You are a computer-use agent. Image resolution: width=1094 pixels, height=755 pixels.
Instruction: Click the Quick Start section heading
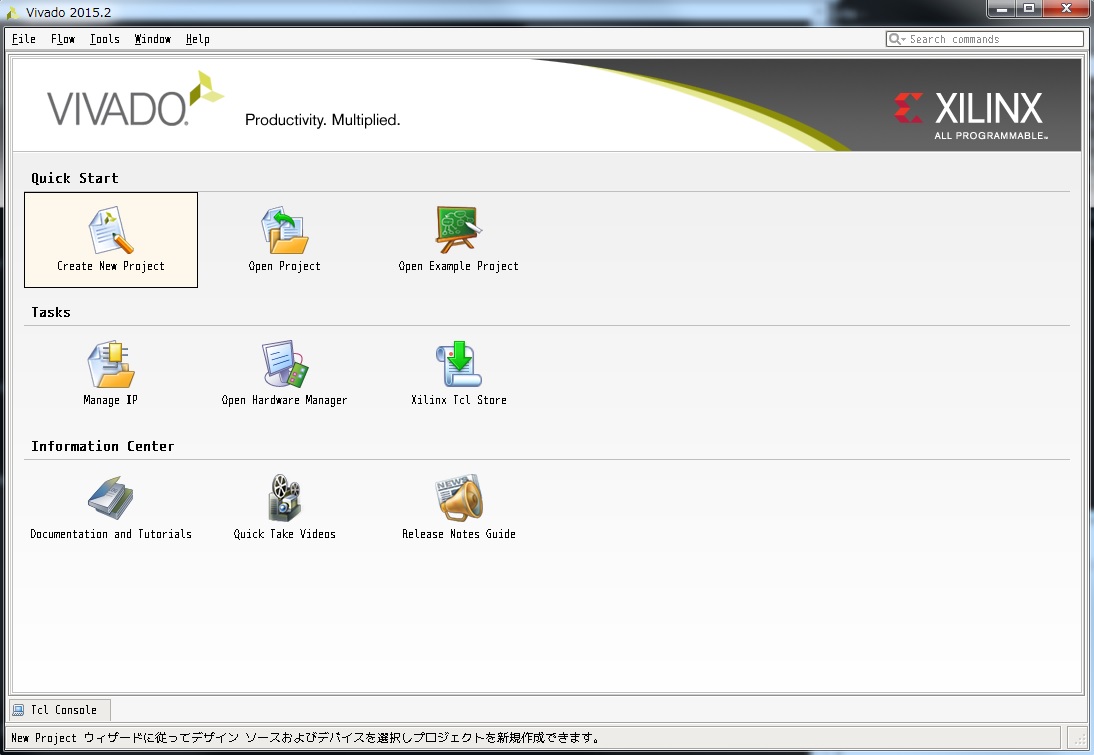click(x=75, y=178)
